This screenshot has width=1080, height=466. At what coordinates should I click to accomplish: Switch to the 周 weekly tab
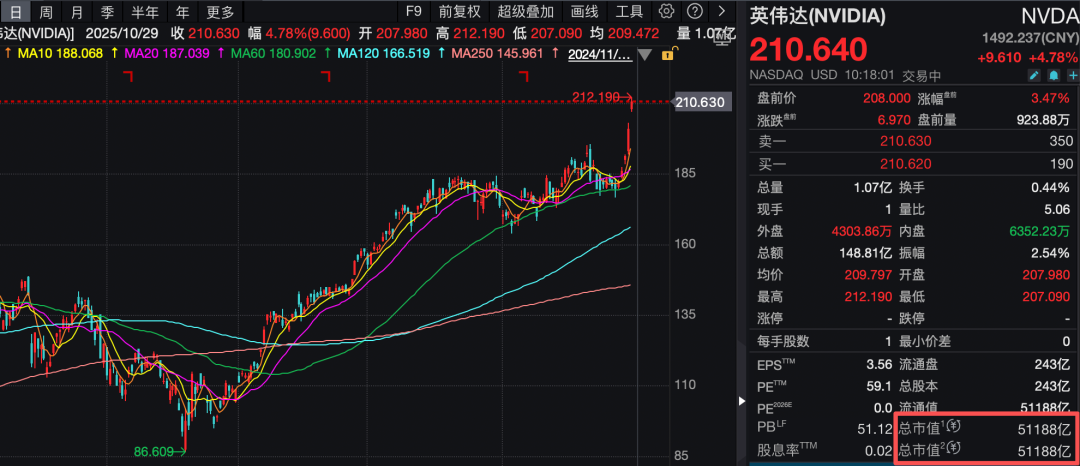tap(46, 12)
